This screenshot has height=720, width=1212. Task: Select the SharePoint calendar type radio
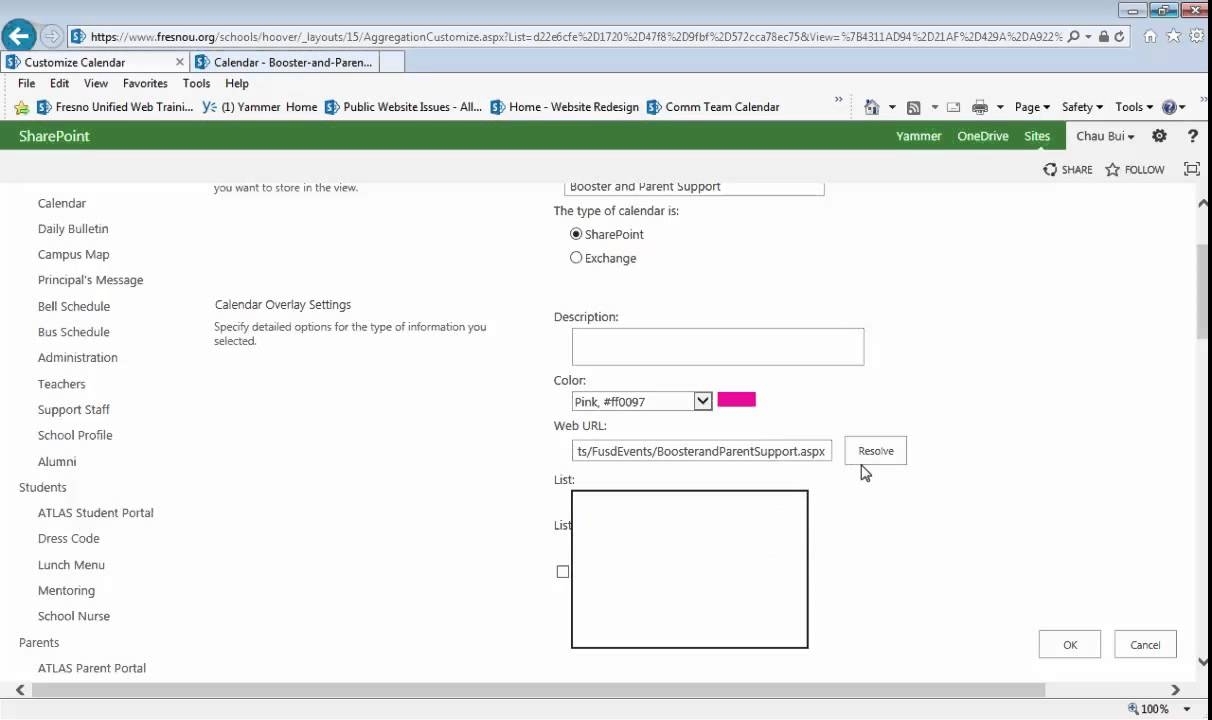(576, 234)
